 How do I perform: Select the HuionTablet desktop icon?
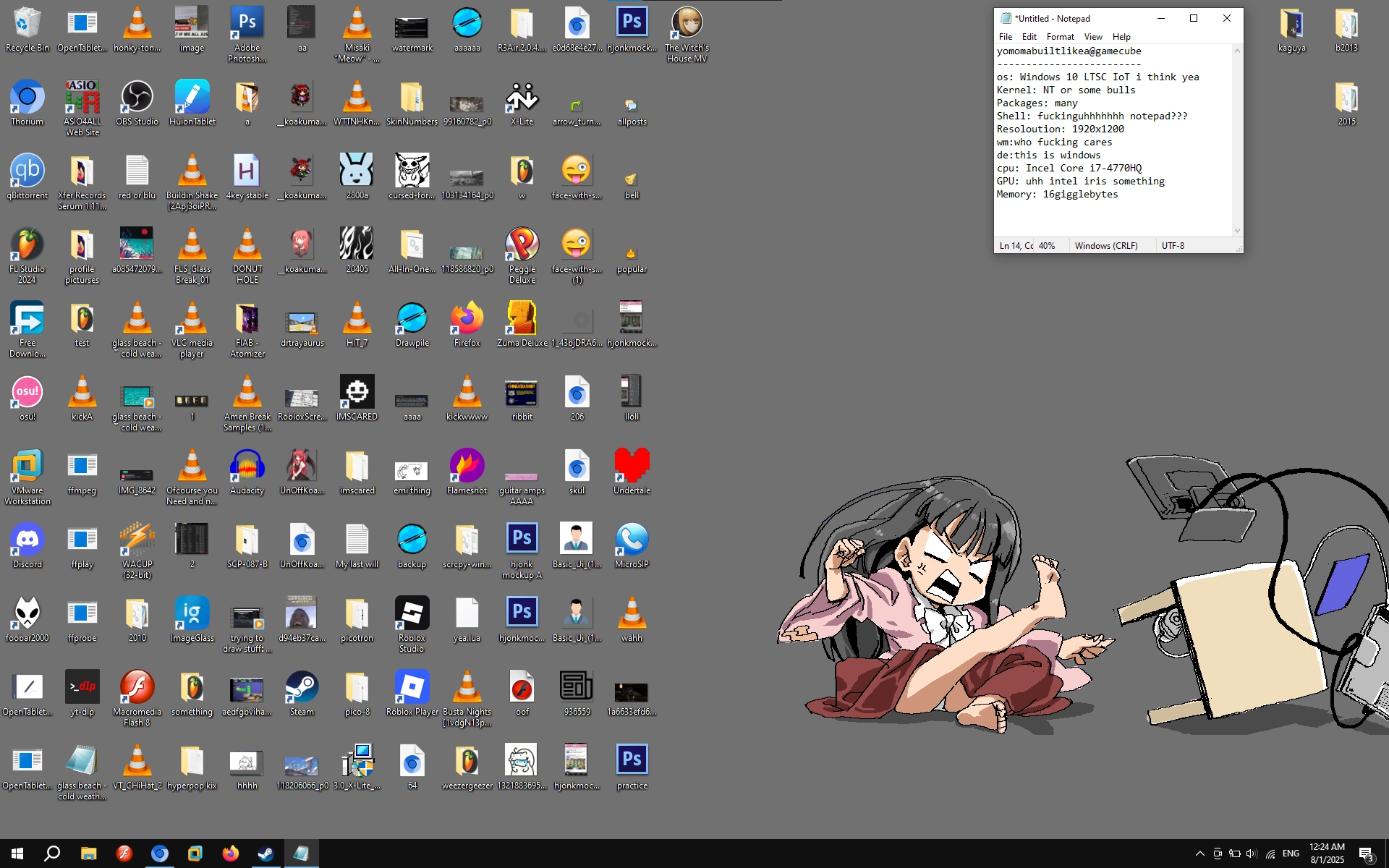[x=192, y=103]
